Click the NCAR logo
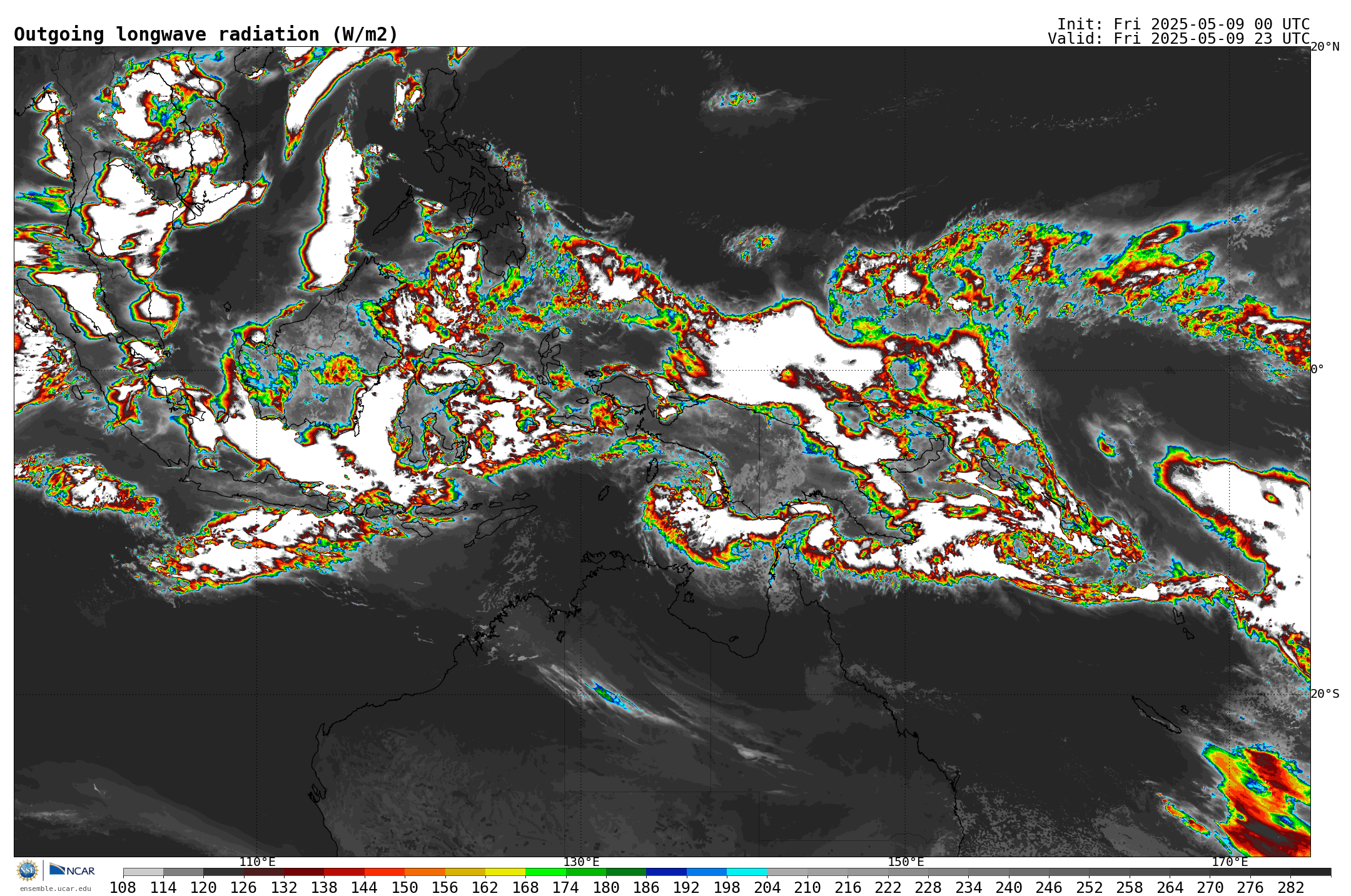 72,870
